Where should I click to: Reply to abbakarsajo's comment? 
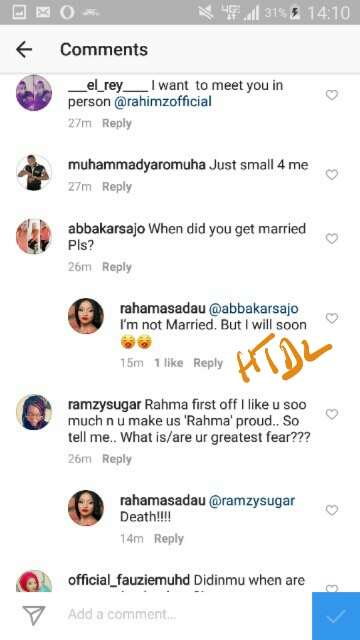[117, 267]
